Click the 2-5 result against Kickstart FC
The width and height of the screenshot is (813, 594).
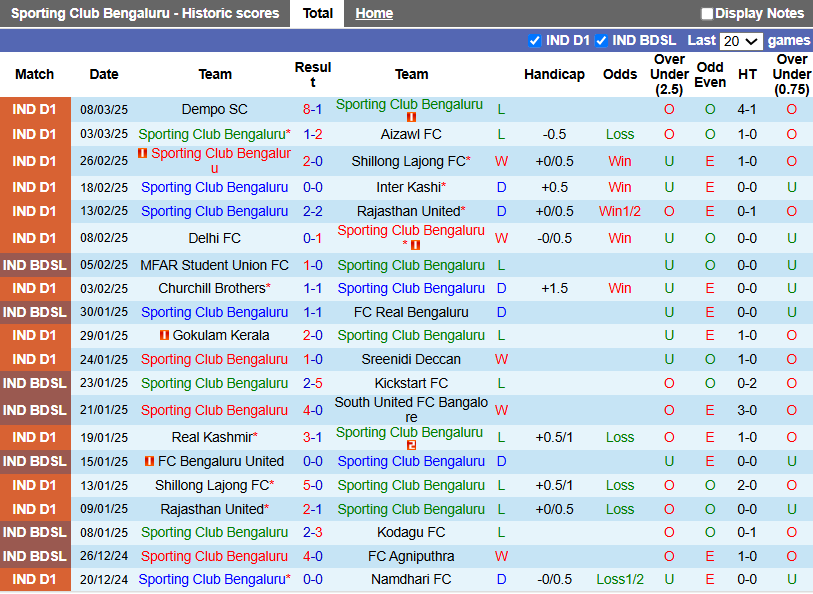(313, 383)
